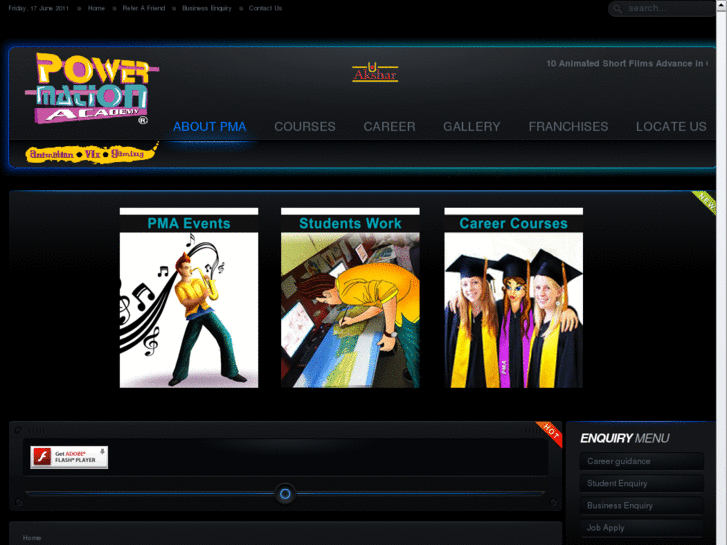This screenshot has width=727, height=545.
Task: Select Student Enquiry in Enquiry Menu
Action: pos(642,483)
